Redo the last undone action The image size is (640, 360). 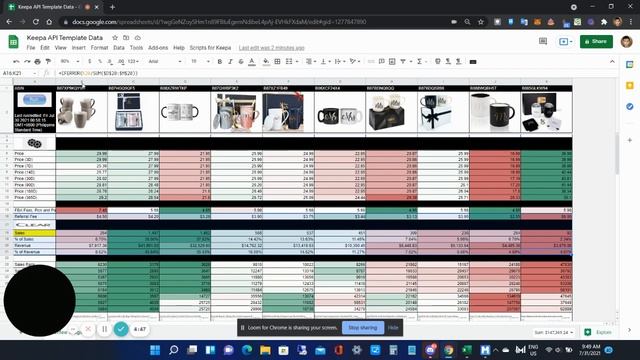click(27, 62)
